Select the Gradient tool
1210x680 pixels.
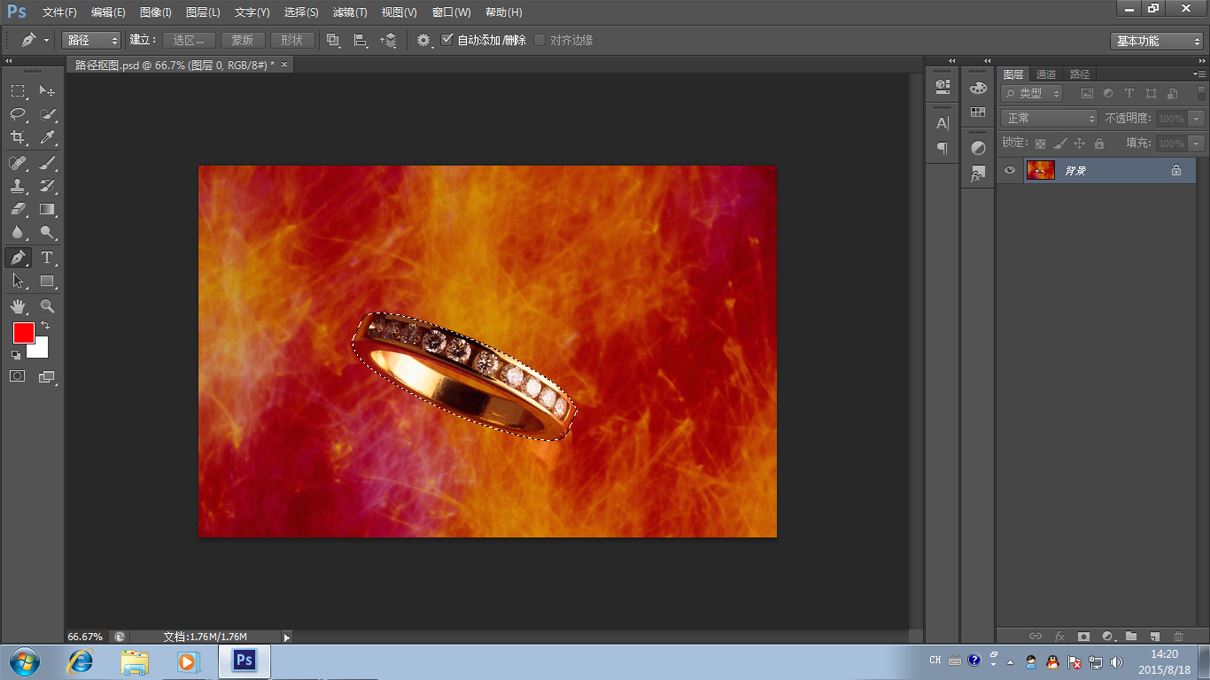47,210
